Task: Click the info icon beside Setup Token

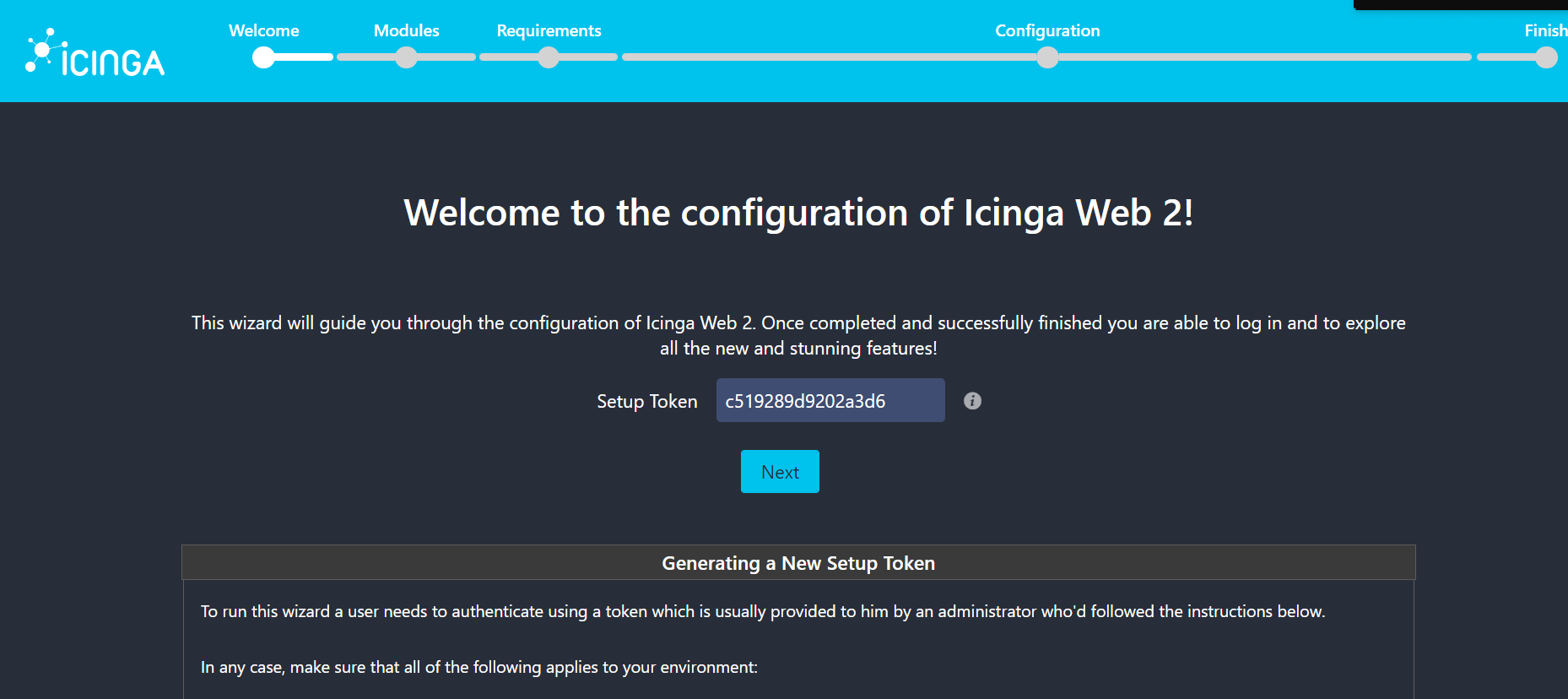Action: [x=972, y=401]
